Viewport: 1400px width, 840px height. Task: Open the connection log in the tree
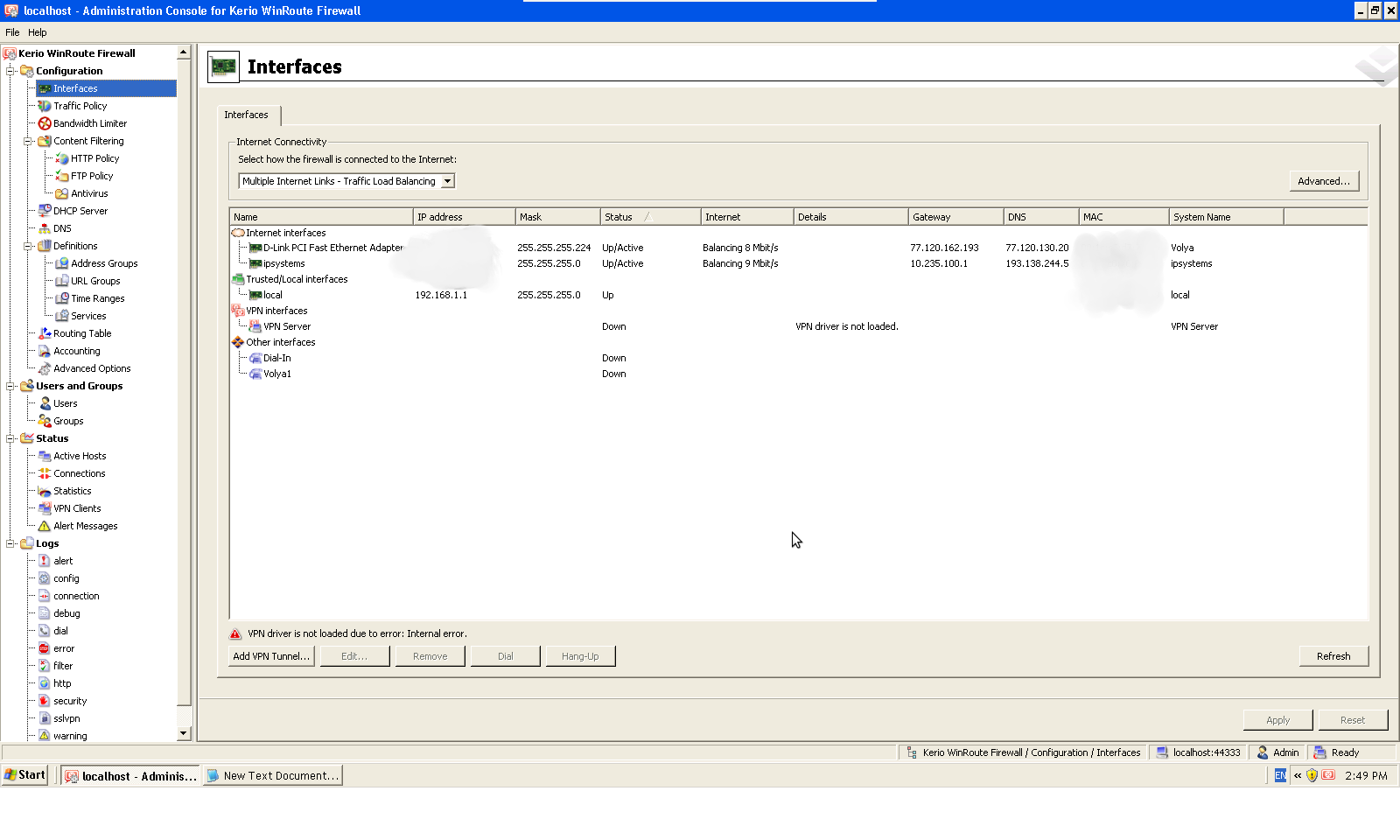(76, 596)
